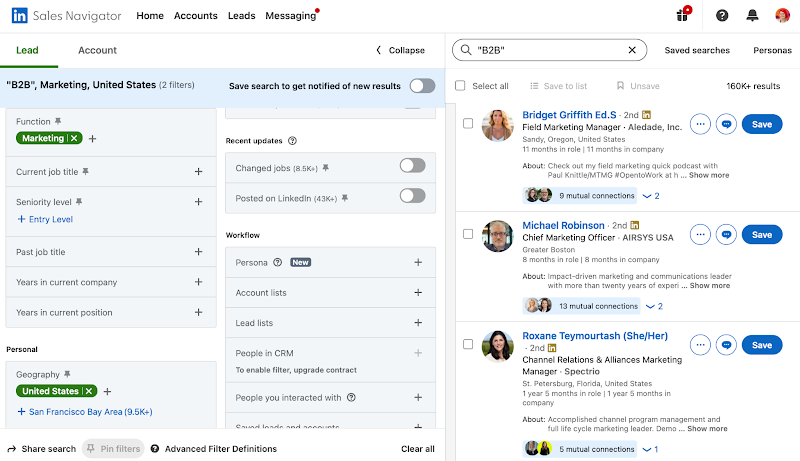Open more options for Roxane Teymourtash
Viewport: 800px width, 461px height.
tap(700, 345)
